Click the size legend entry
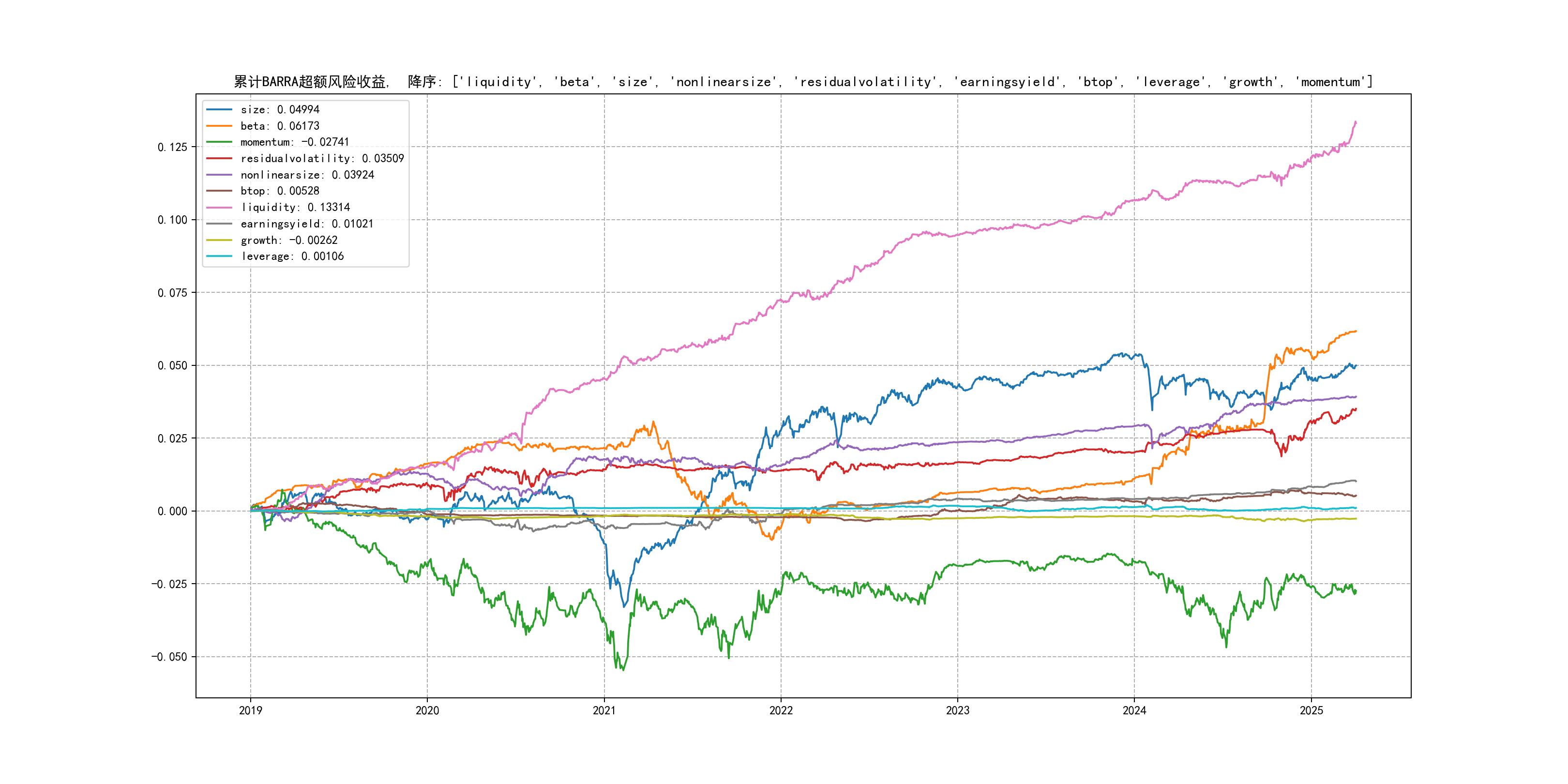1568x784 pixels. [x=279, y=109]
